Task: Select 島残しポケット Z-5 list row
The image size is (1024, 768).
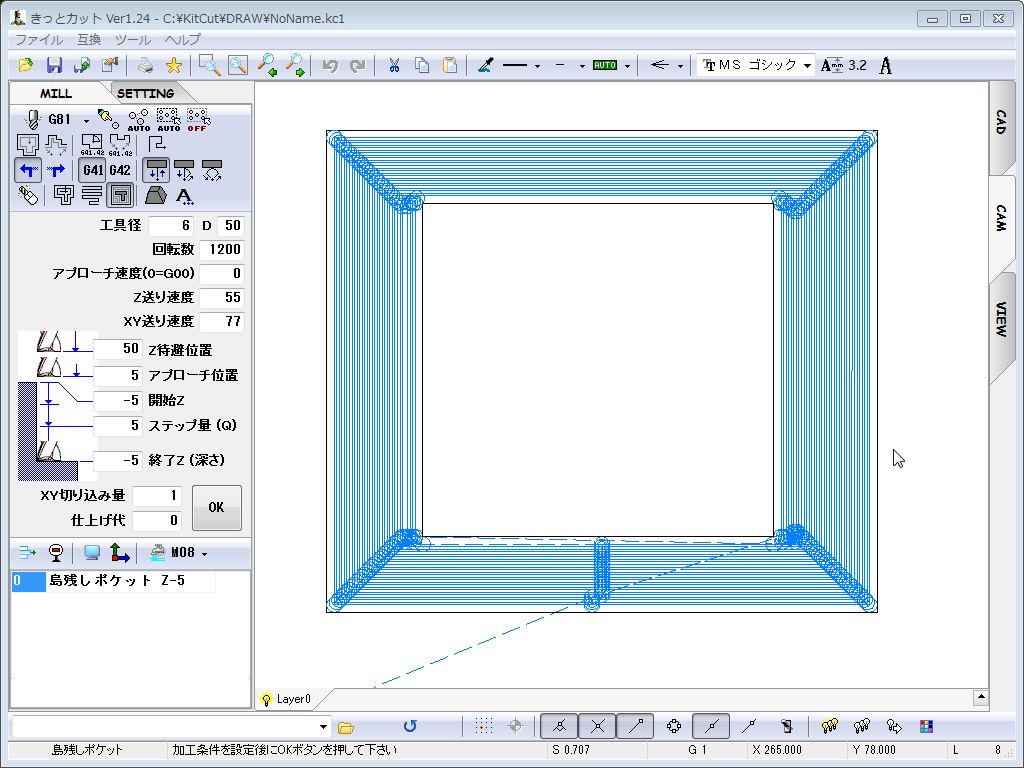Action: click(114, 581)
